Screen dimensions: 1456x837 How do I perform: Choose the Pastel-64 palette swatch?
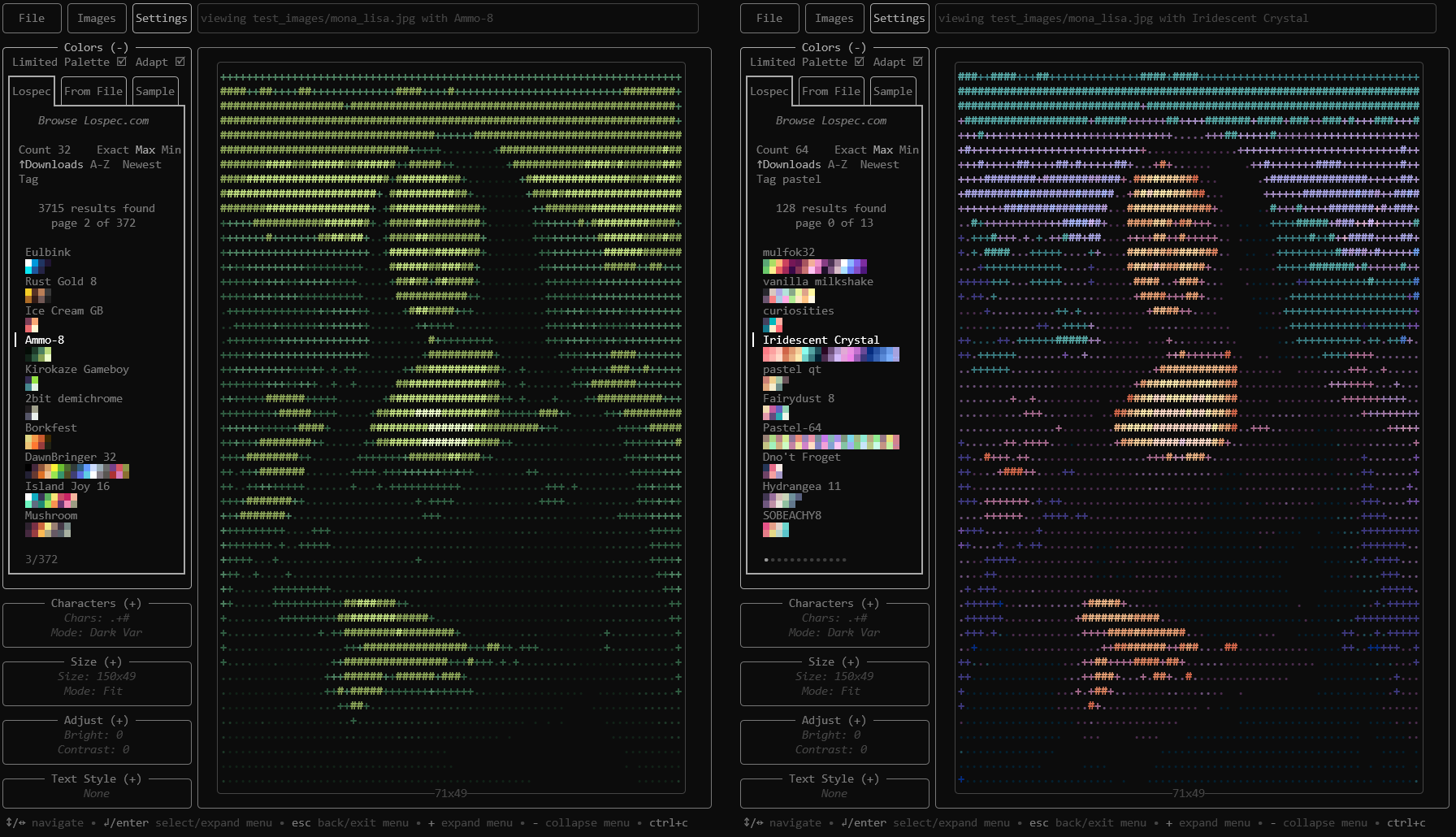click(x=831, y=442)
